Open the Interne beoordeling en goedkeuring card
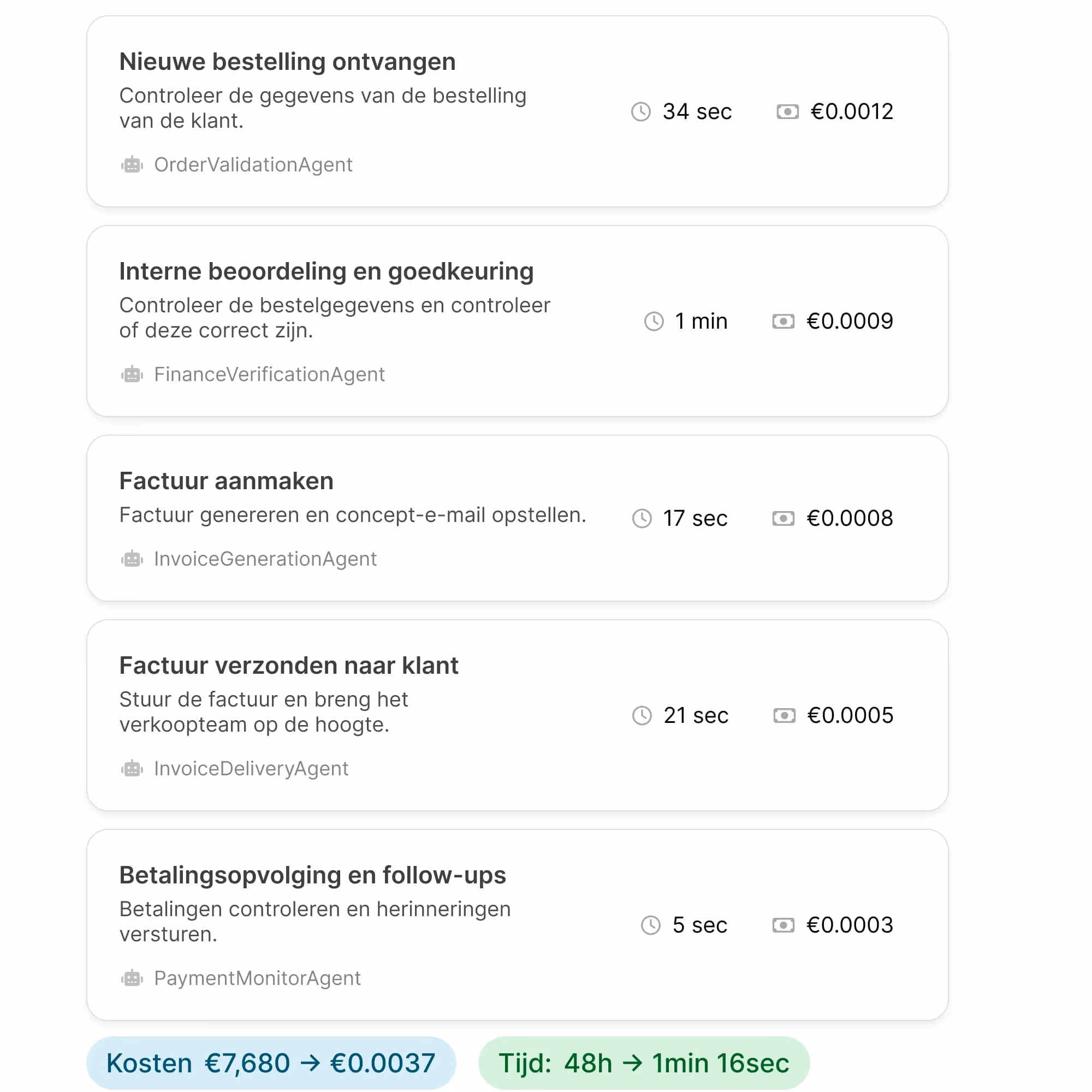Viewport: 1092px width, 1092px height. click(x=518, y=321)
